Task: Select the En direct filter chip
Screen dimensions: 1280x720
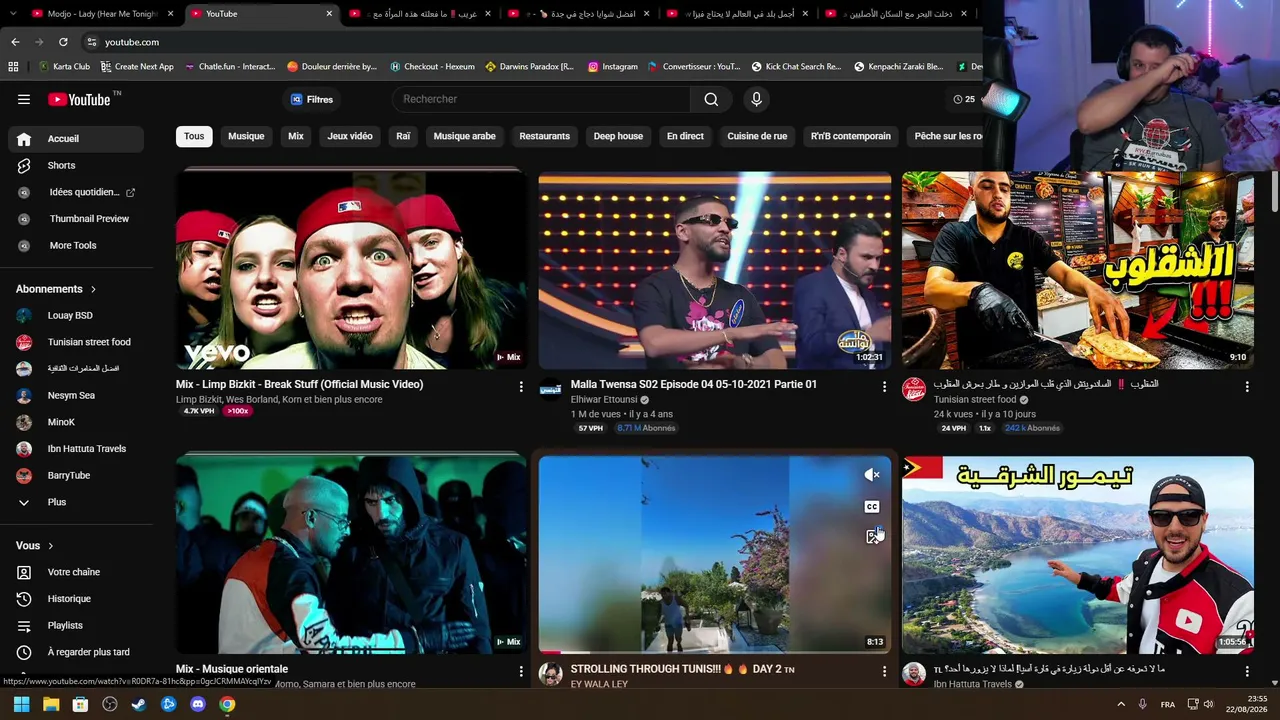Action: click(x=685, y=136)
